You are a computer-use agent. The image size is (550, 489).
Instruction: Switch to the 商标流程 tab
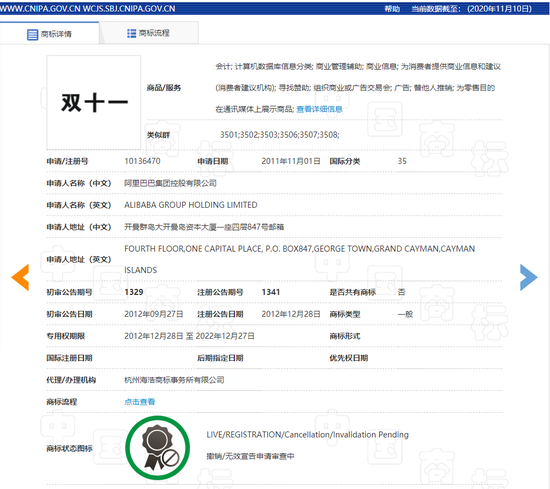149,33
